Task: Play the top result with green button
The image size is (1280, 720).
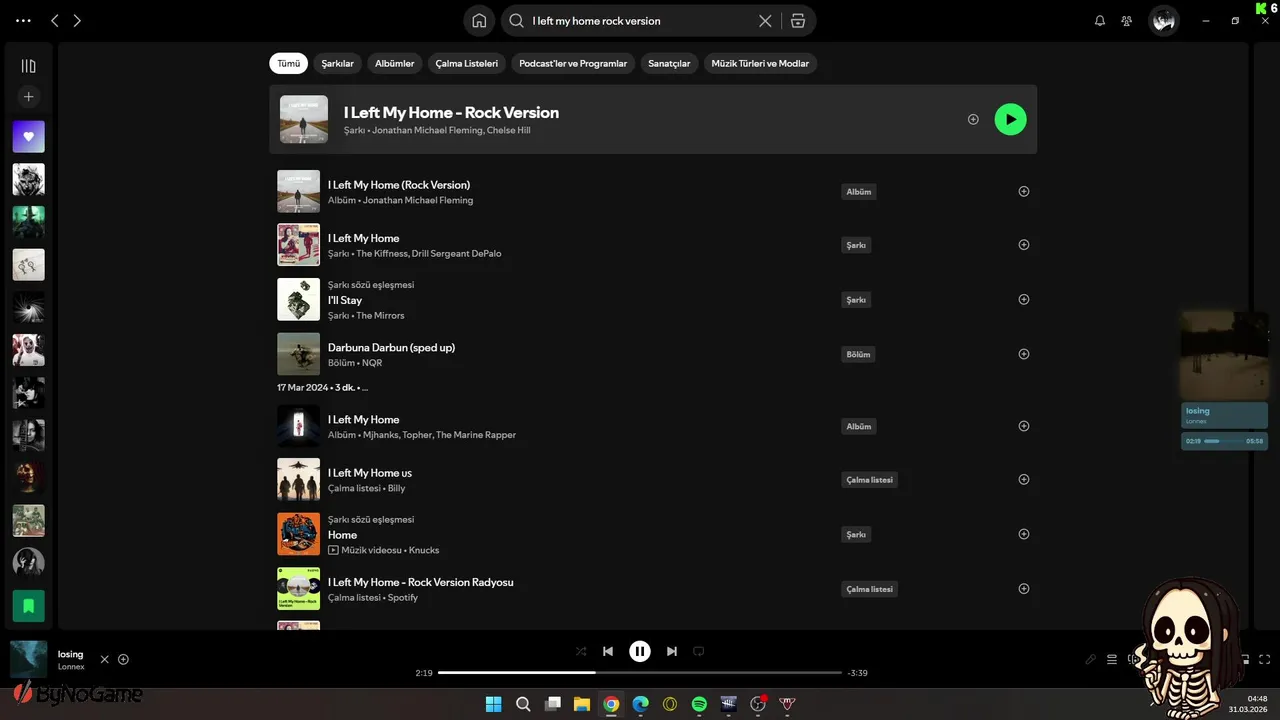Action: [x=1010, y=119]
